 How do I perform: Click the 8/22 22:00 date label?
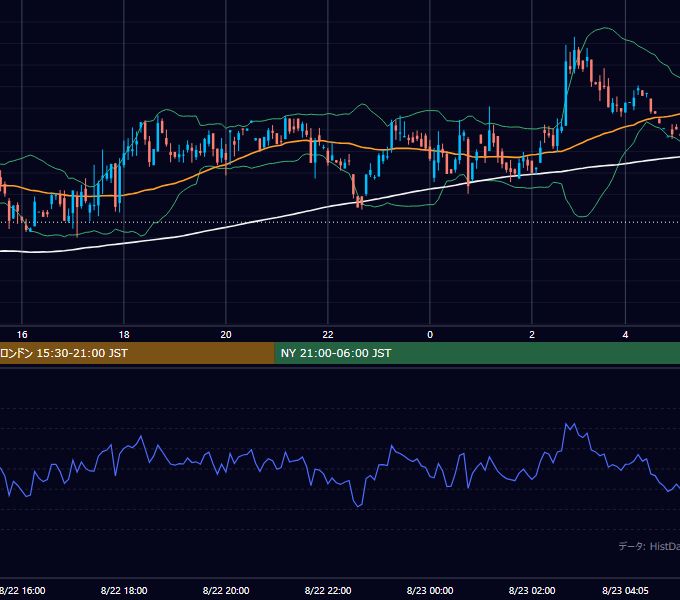[x=328, y=590]
